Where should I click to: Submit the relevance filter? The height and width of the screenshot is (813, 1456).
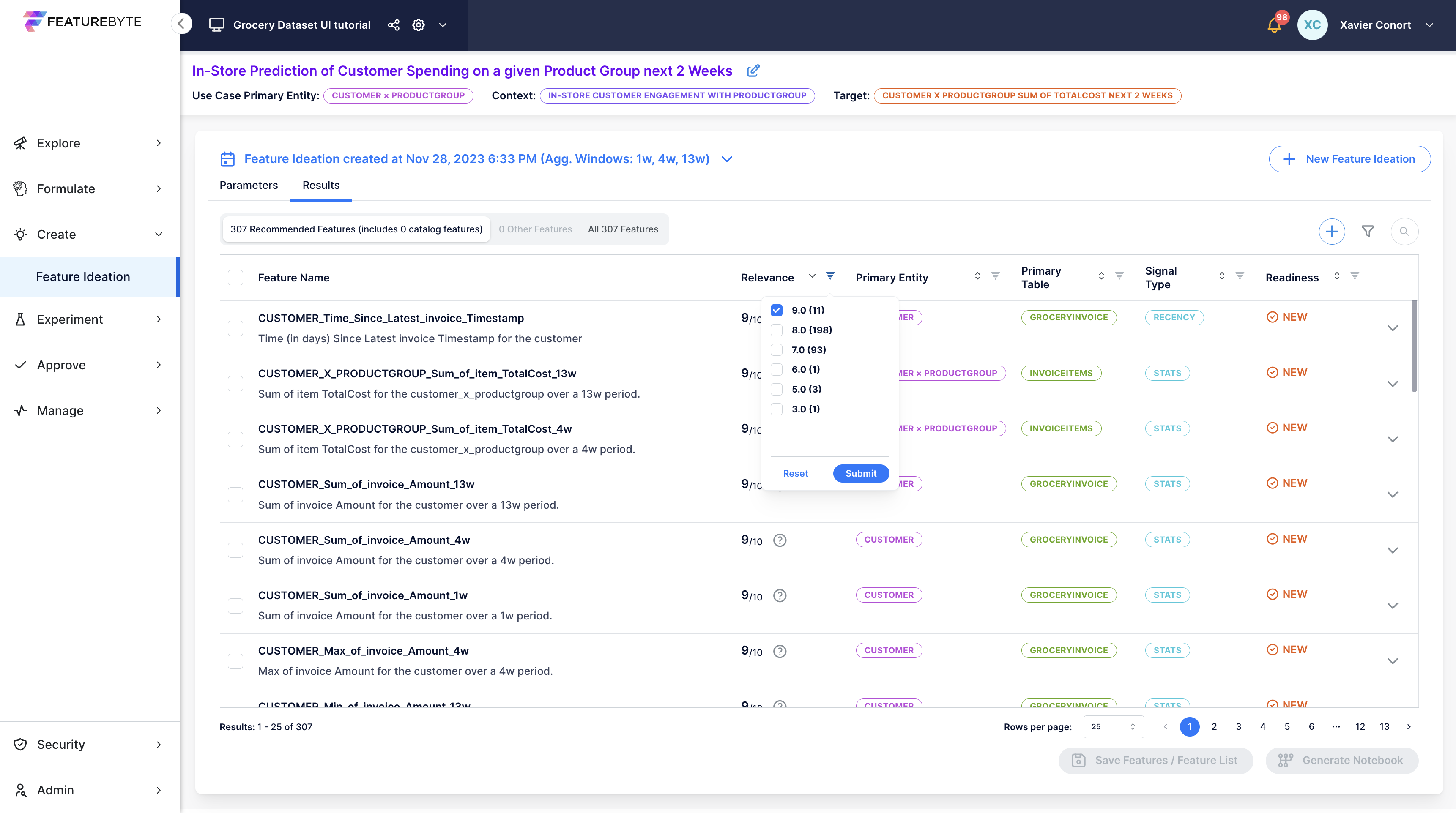tap(860, 473)
